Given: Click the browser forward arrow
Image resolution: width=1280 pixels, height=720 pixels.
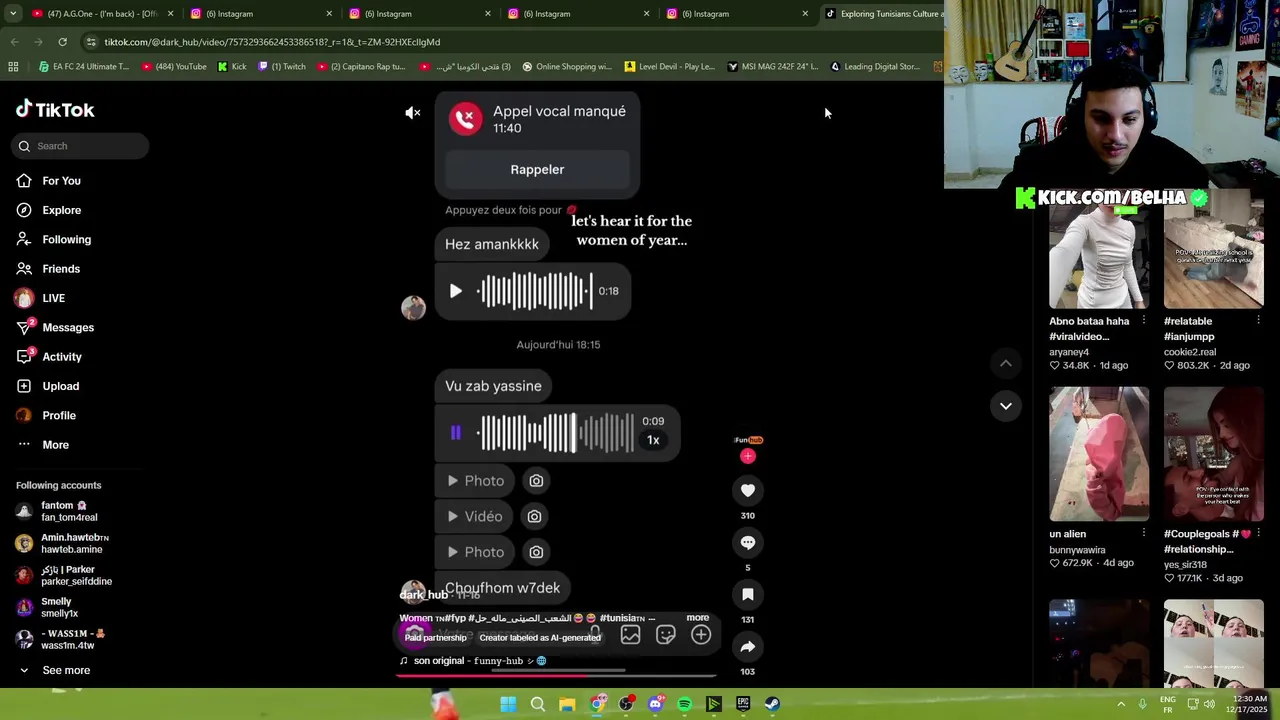Looking at the screenshot, I should click(x=38, y=42).
